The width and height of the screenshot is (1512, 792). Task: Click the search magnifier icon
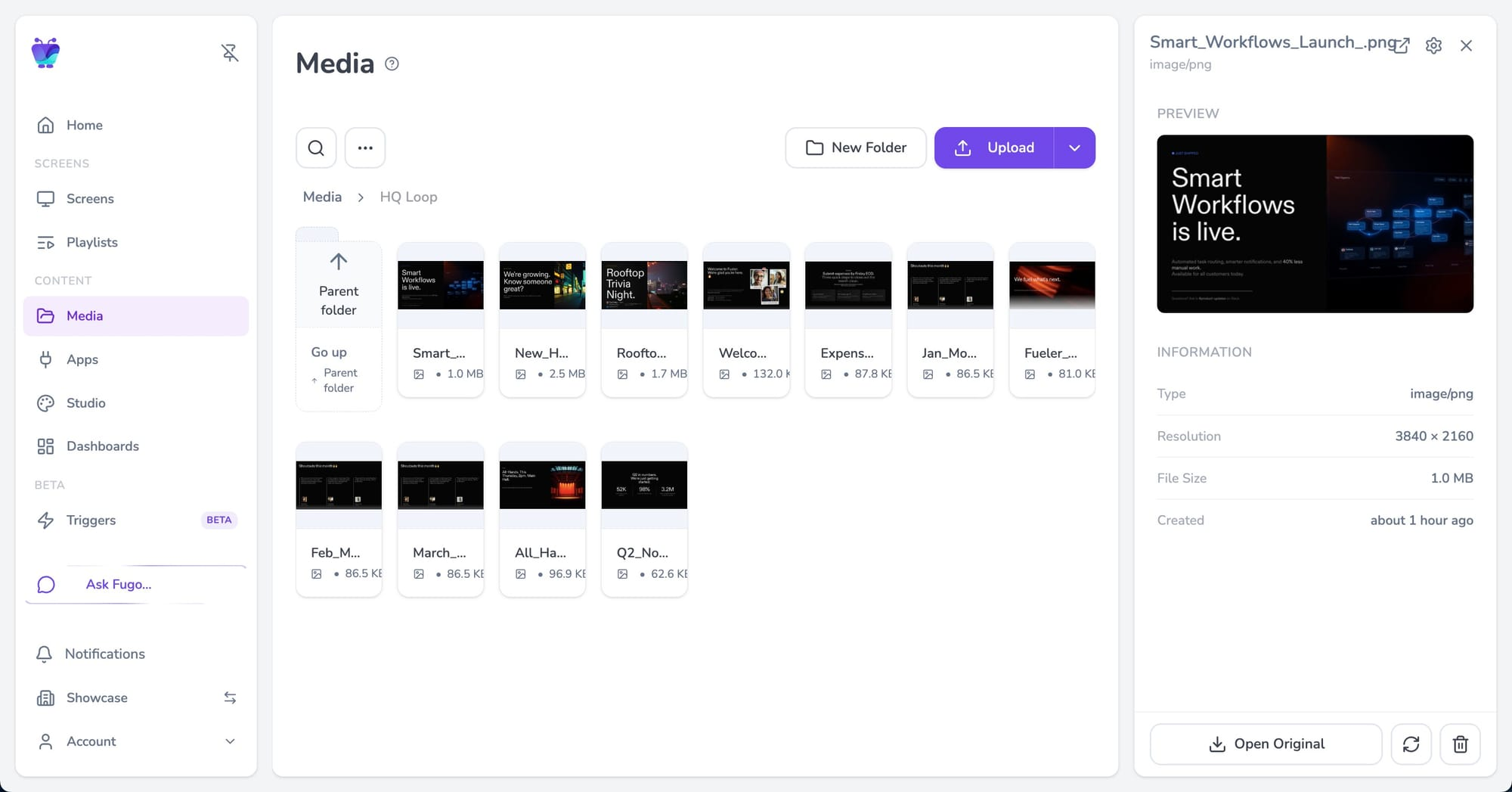click(x=316, y=148)
